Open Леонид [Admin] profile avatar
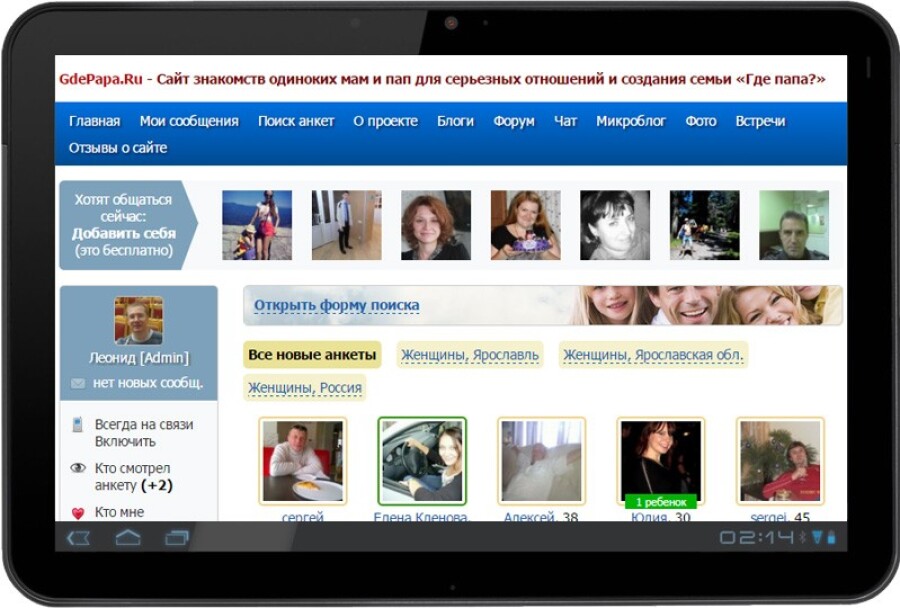The image size is (900, 608). click(x=138, y=320)
